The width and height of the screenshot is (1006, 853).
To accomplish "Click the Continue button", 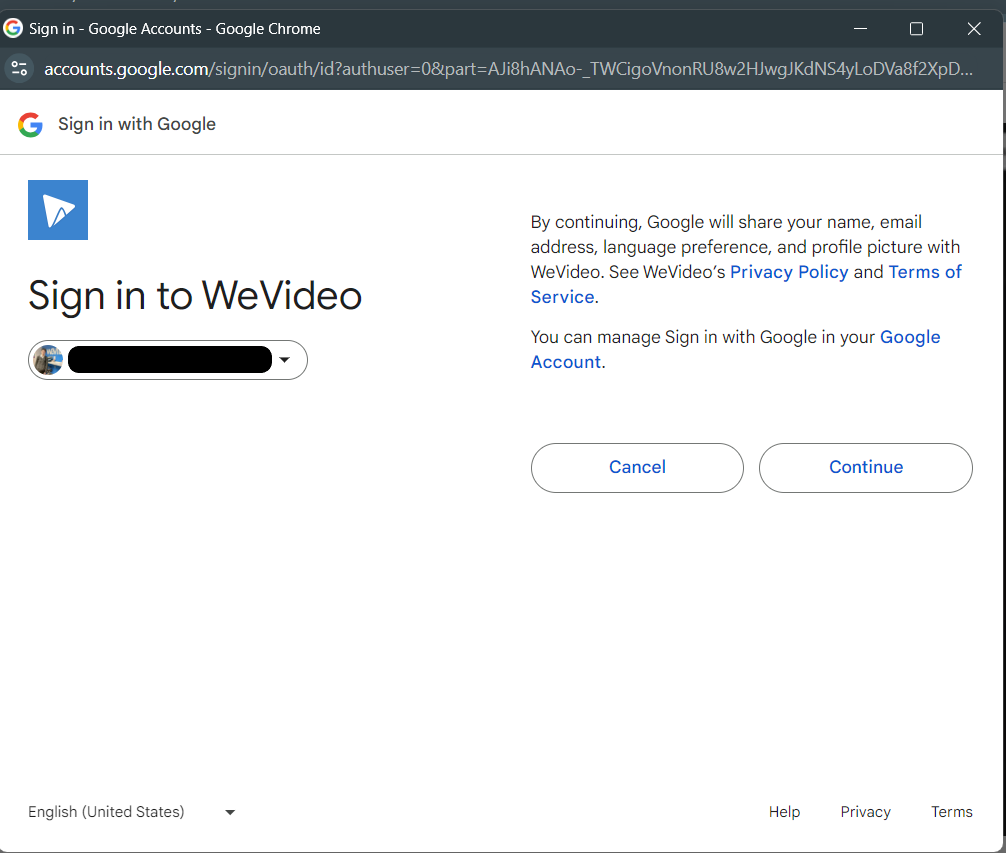I will (865, 468).
